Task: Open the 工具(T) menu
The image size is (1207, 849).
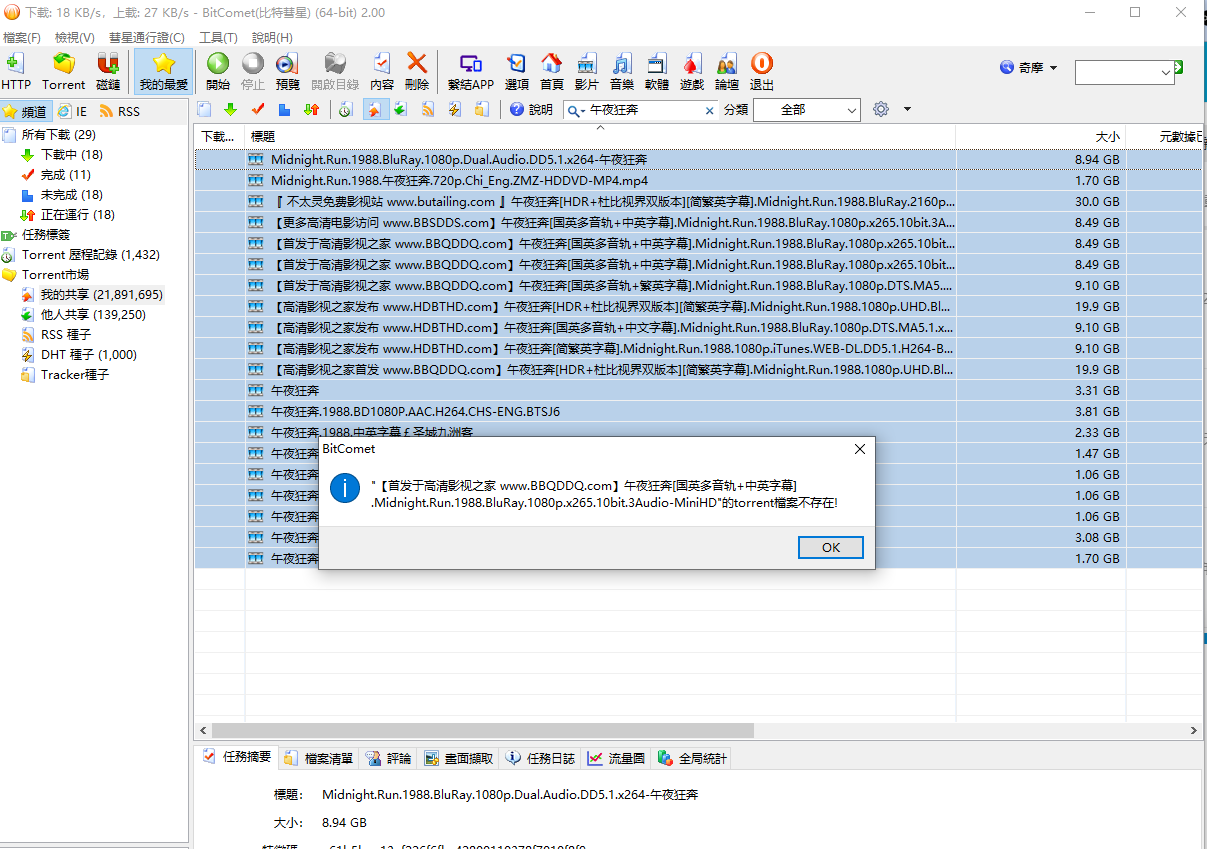Action: 218,37
